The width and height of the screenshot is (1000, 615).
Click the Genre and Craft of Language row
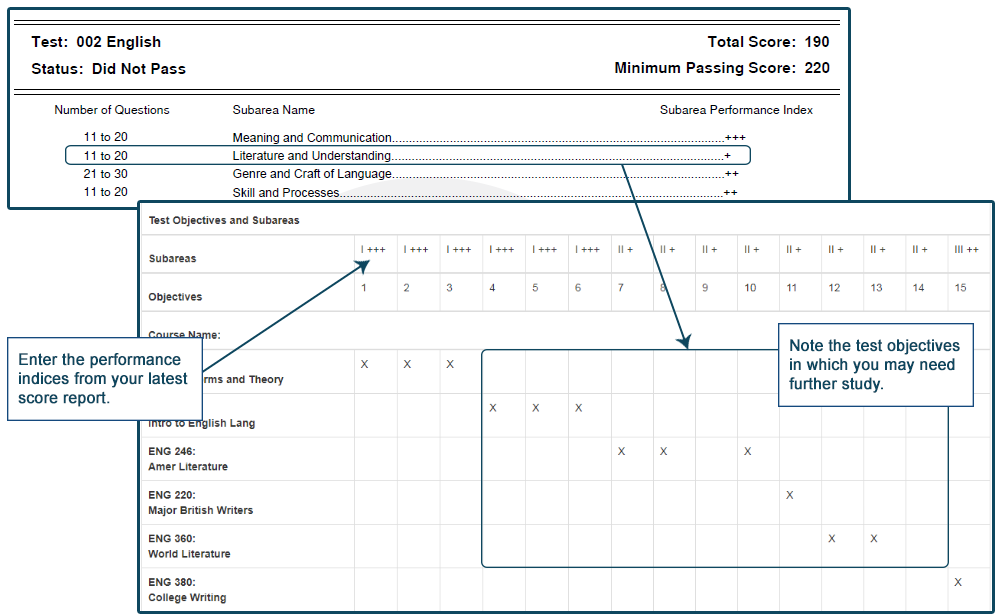312,174
